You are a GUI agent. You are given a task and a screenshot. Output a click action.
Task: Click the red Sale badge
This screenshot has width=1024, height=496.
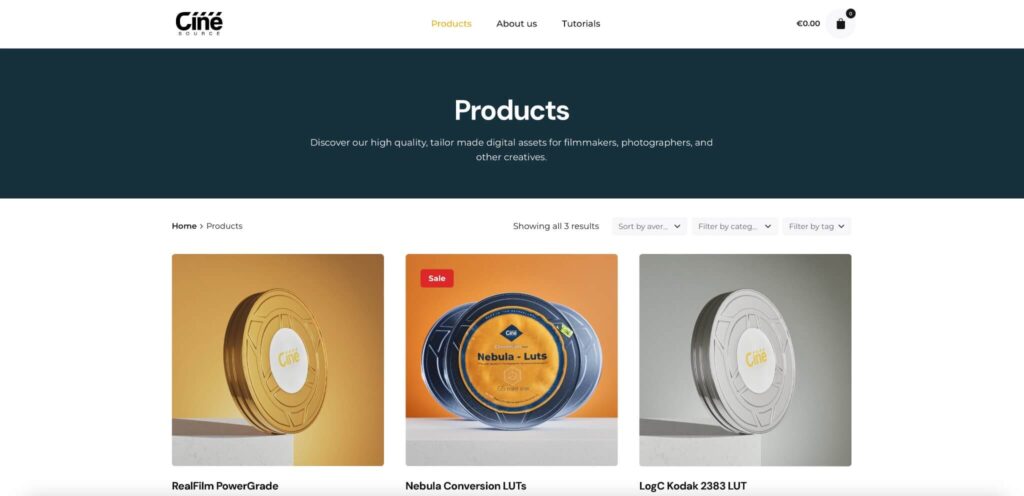(437, 278)
